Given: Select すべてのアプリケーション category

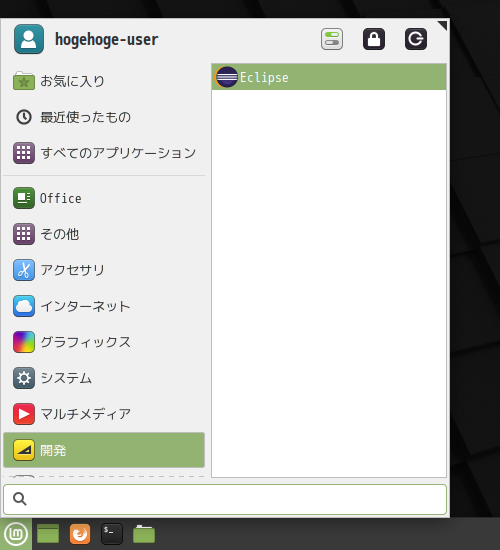Looking at the screenshot, I should pos(104,153).
